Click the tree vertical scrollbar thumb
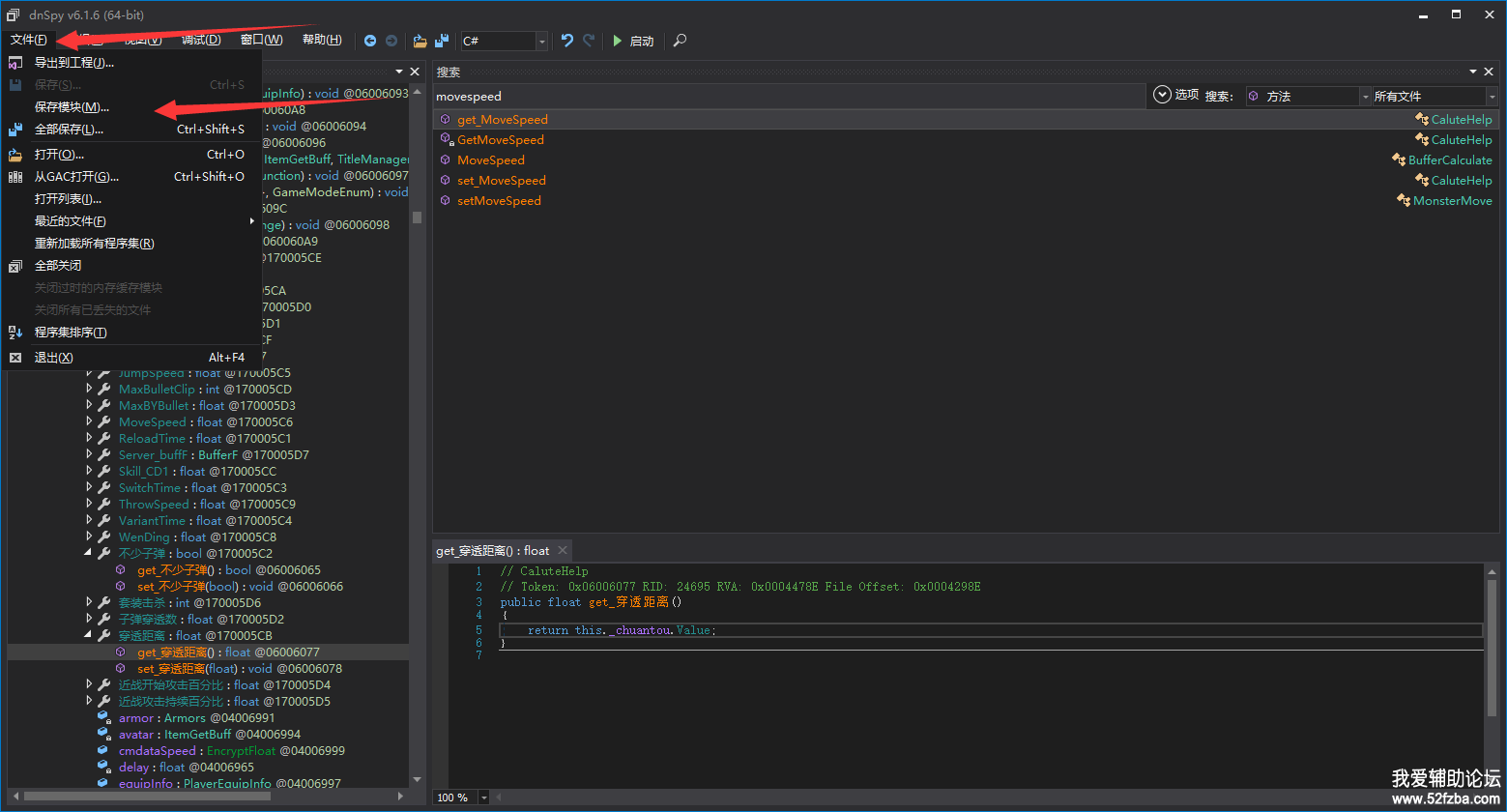The image size is (1507, 812). point(417,217)
